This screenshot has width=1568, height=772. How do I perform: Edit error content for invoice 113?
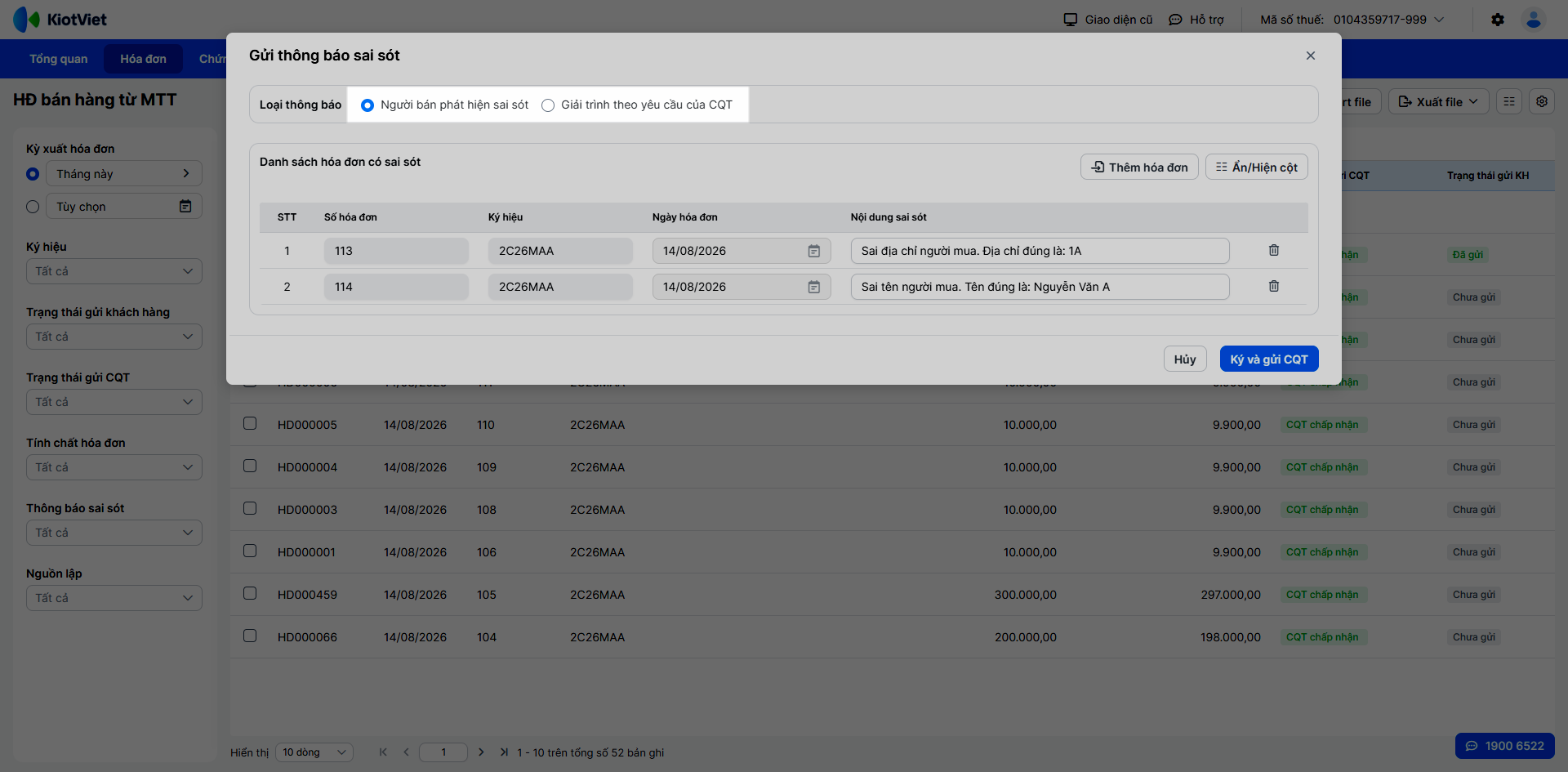click(1040, 251)
